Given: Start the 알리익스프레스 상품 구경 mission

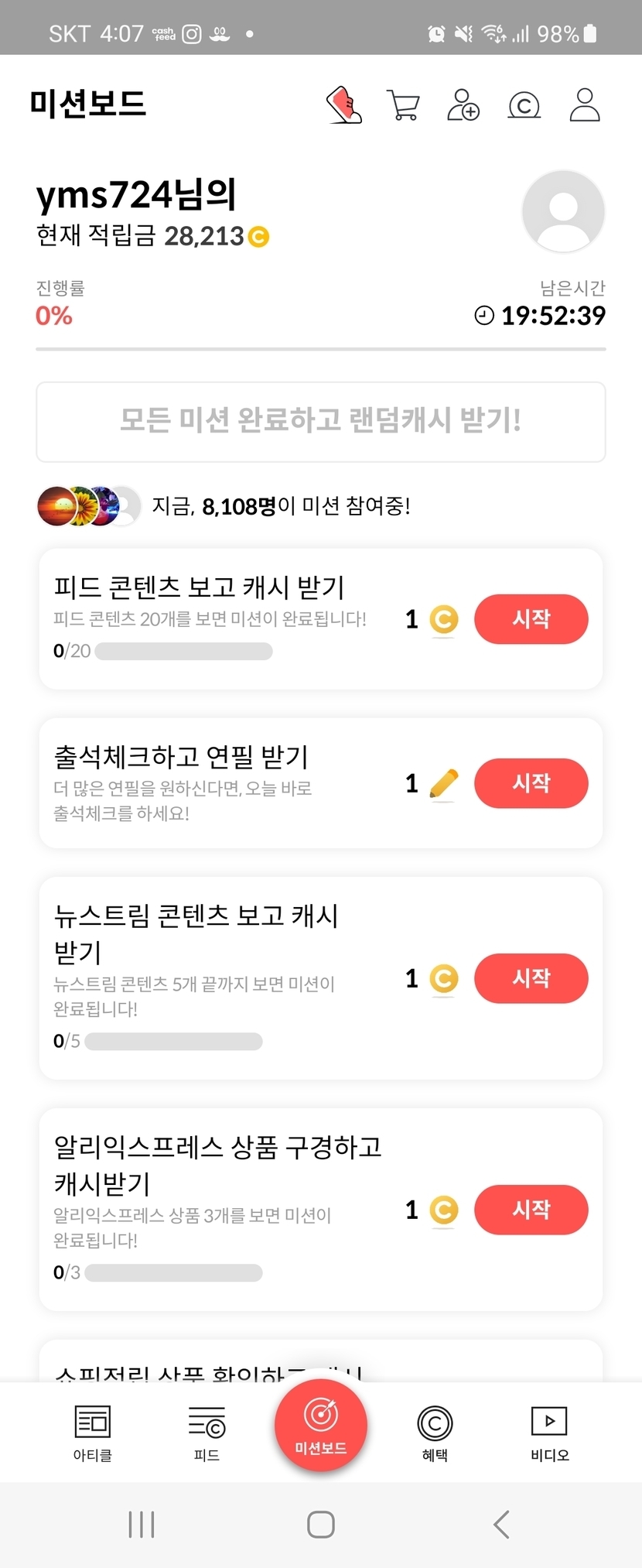Looking at the screenshot, I should pos(531,1210).
